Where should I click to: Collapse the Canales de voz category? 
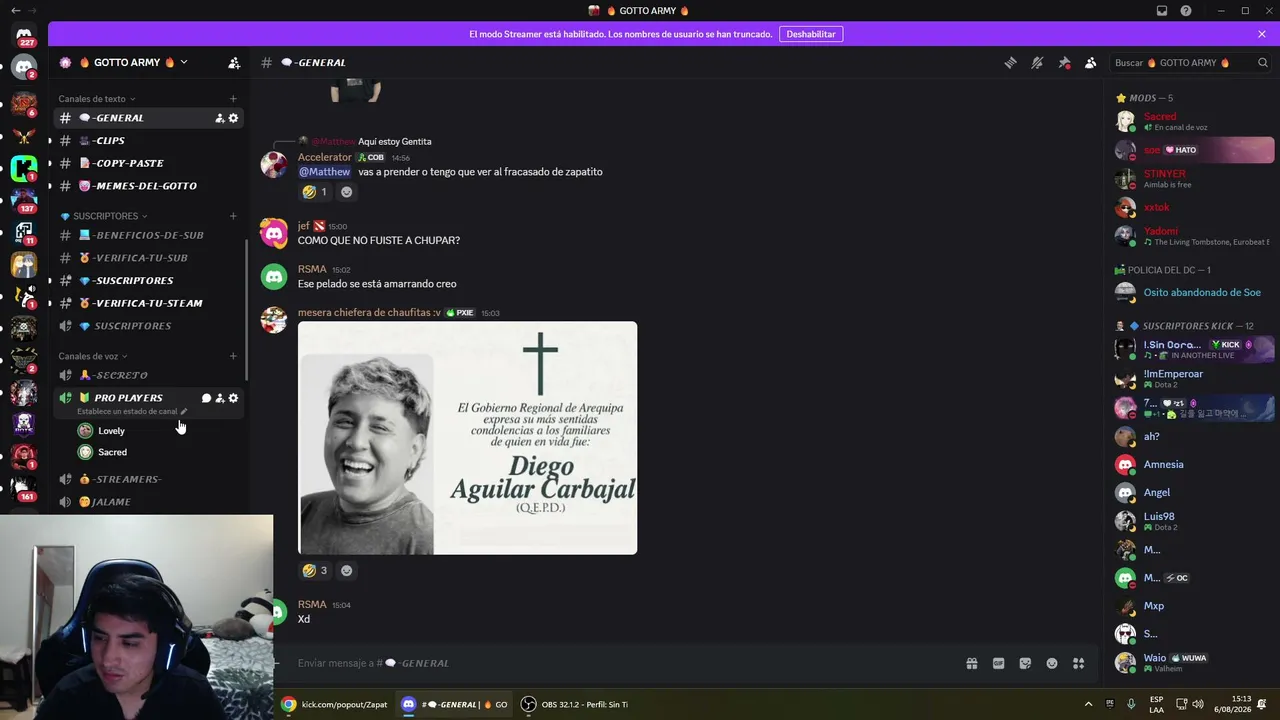[93, 356]
